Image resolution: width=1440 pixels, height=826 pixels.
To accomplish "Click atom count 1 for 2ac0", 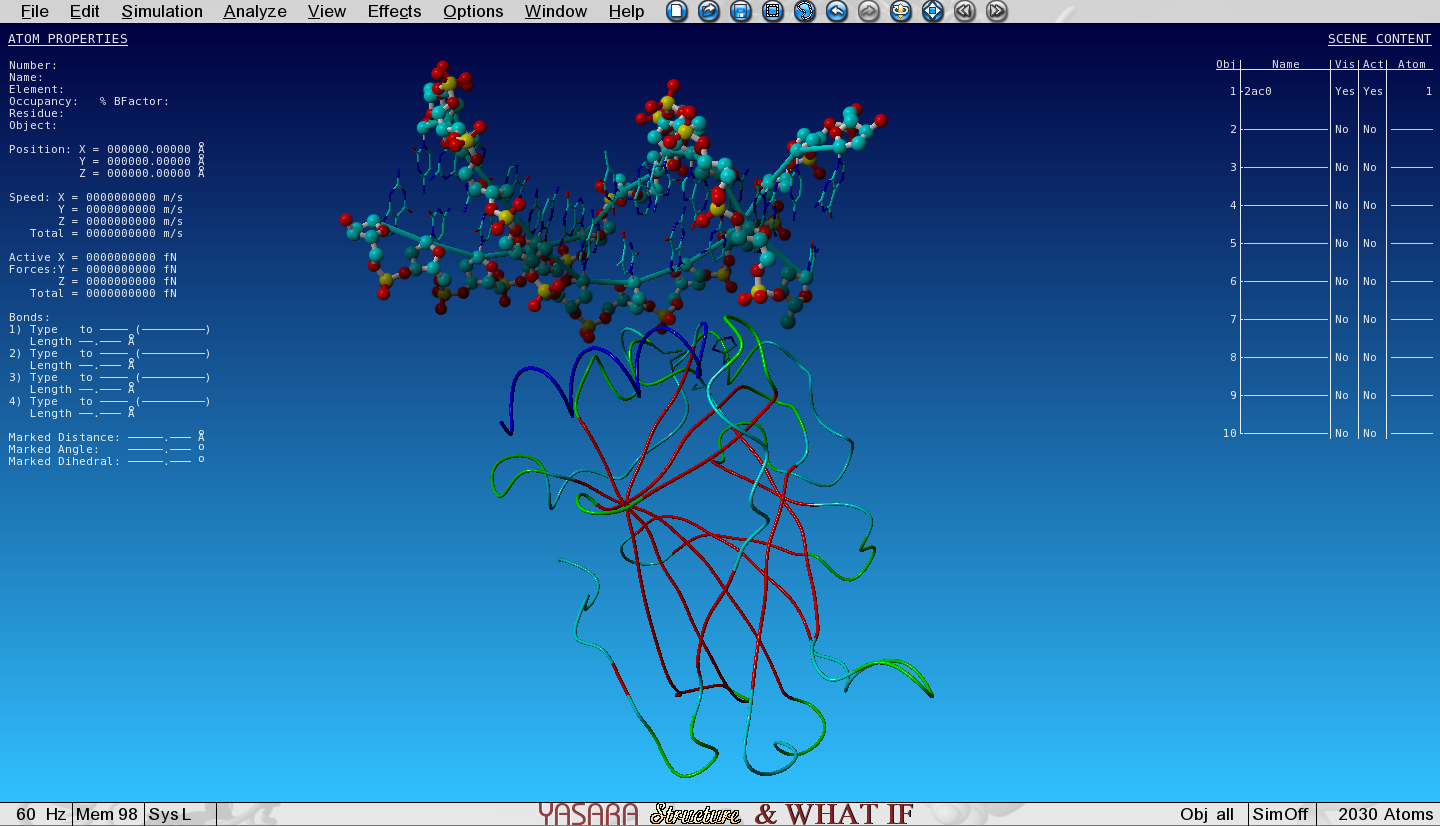I will click(1429, 91).
